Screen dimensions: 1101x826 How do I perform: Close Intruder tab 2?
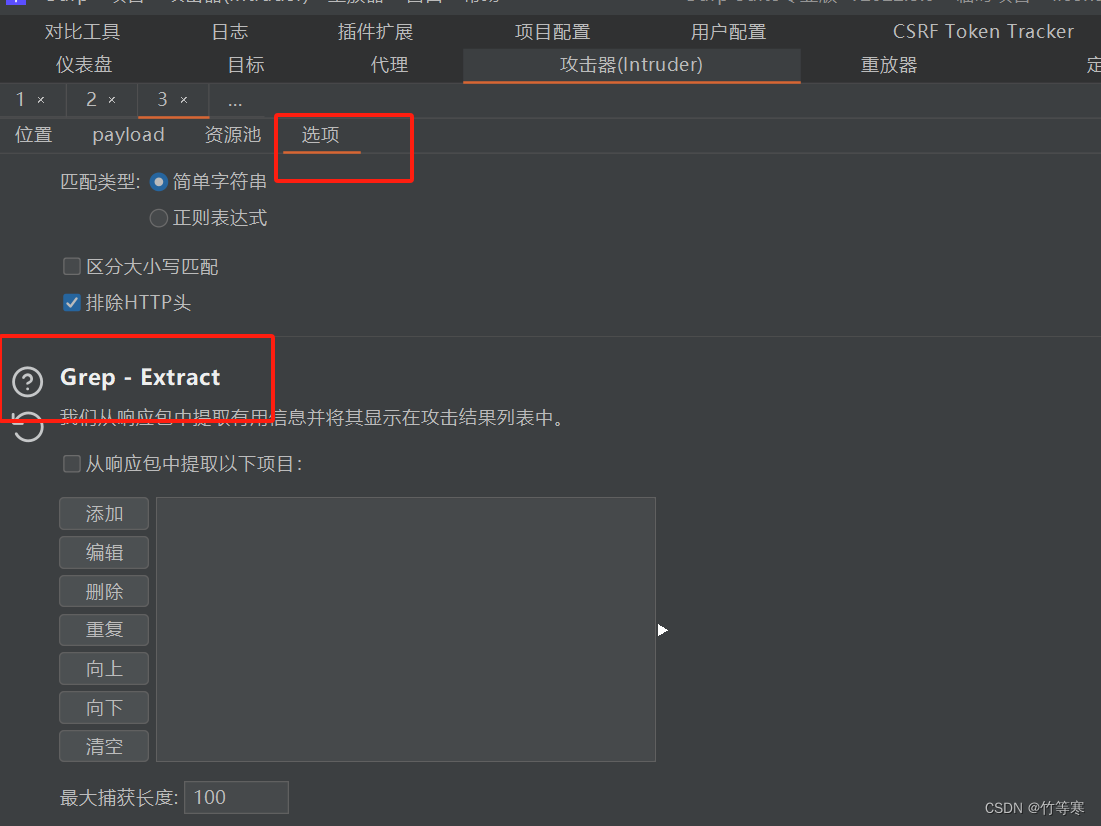pyautogui.click(x=112, y=100)
